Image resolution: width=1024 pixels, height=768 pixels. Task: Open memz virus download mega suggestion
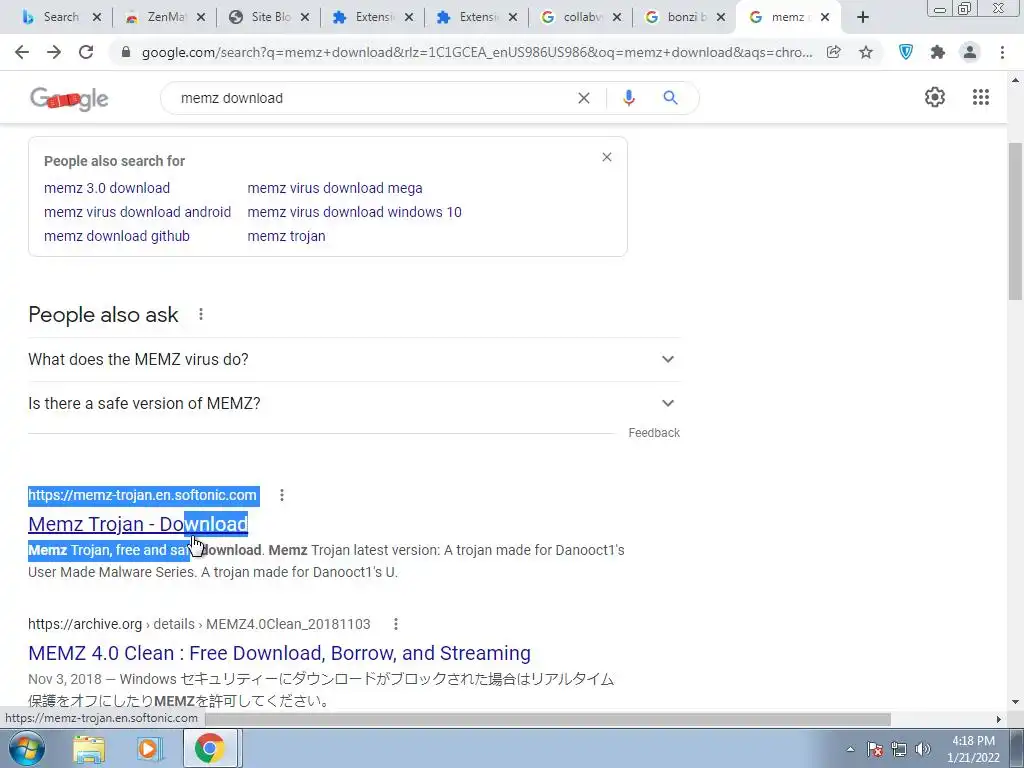coord(335,188)
